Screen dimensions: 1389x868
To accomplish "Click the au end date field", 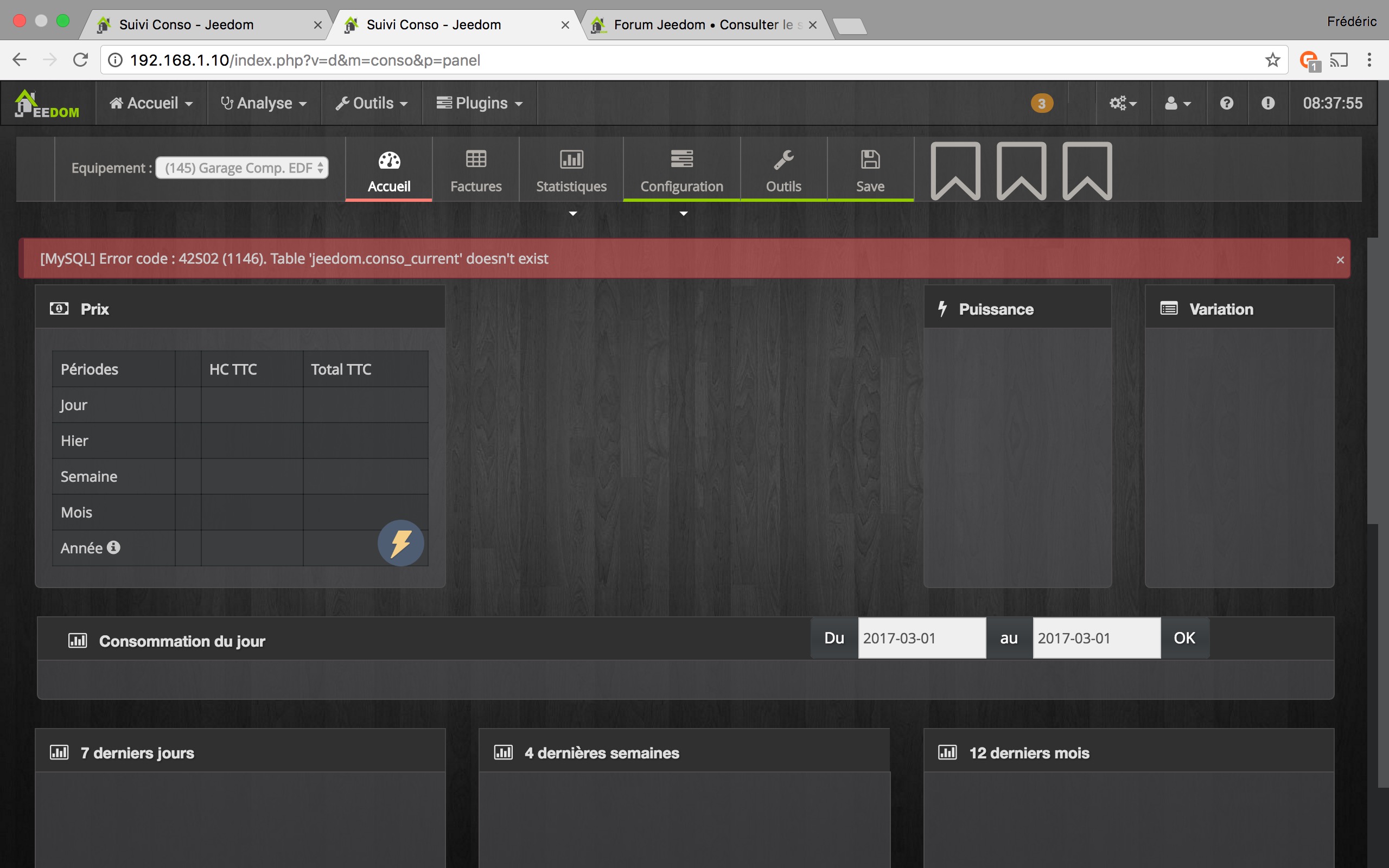I will coord(1097,639).
